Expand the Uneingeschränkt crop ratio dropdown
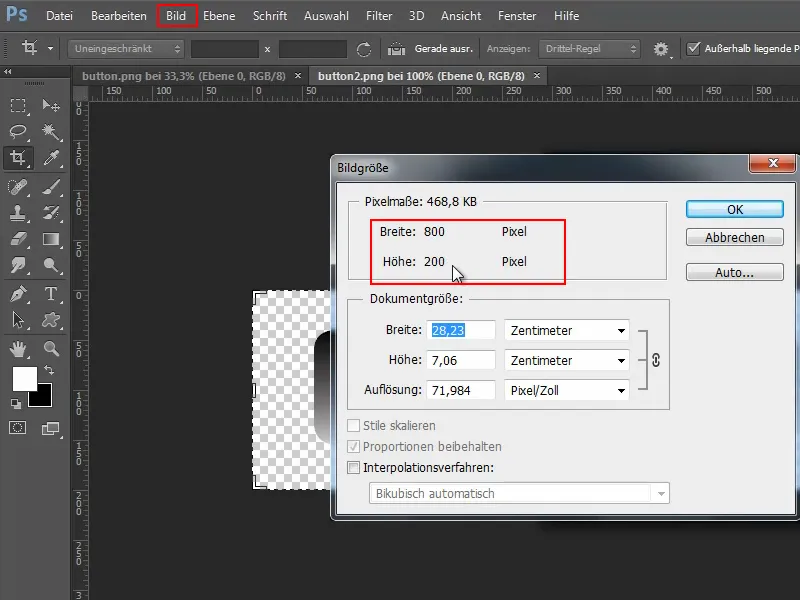800x600 pixels. (127, 48)
